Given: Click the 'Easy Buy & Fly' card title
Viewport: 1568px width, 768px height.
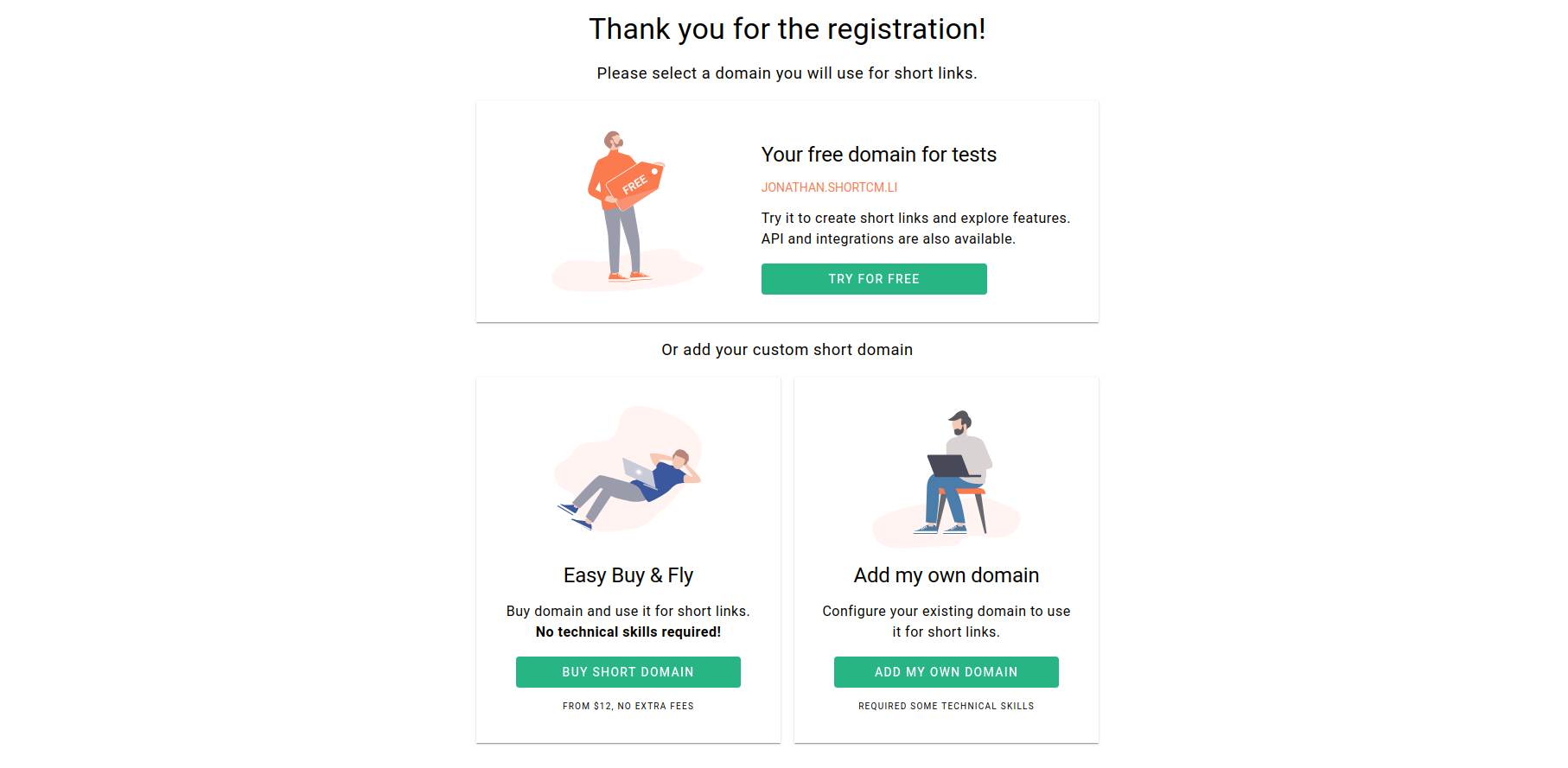Looking at the screenshot, I should tap(628, 574).
